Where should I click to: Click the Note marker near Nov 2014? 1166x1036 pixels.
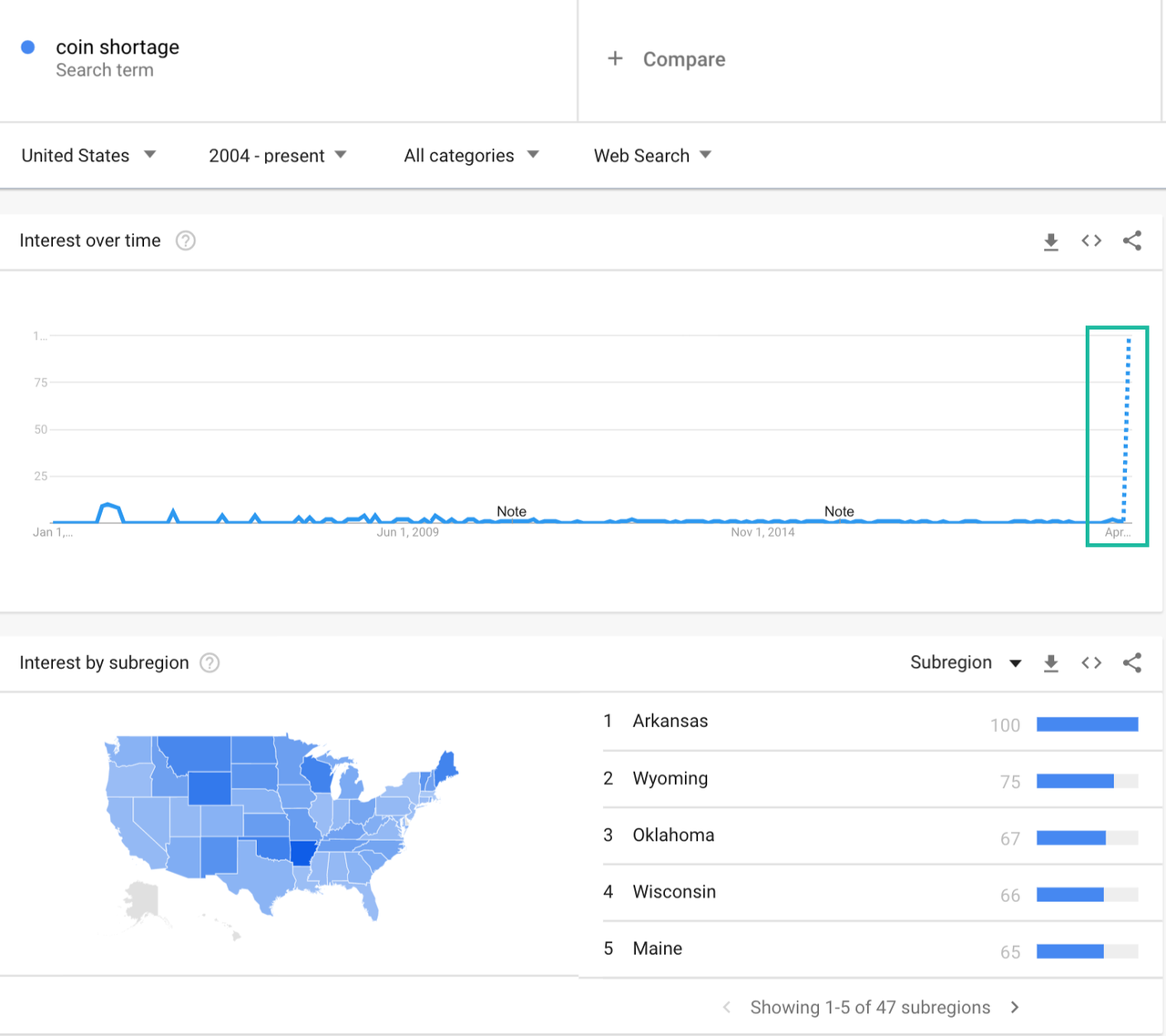point(839,511)
